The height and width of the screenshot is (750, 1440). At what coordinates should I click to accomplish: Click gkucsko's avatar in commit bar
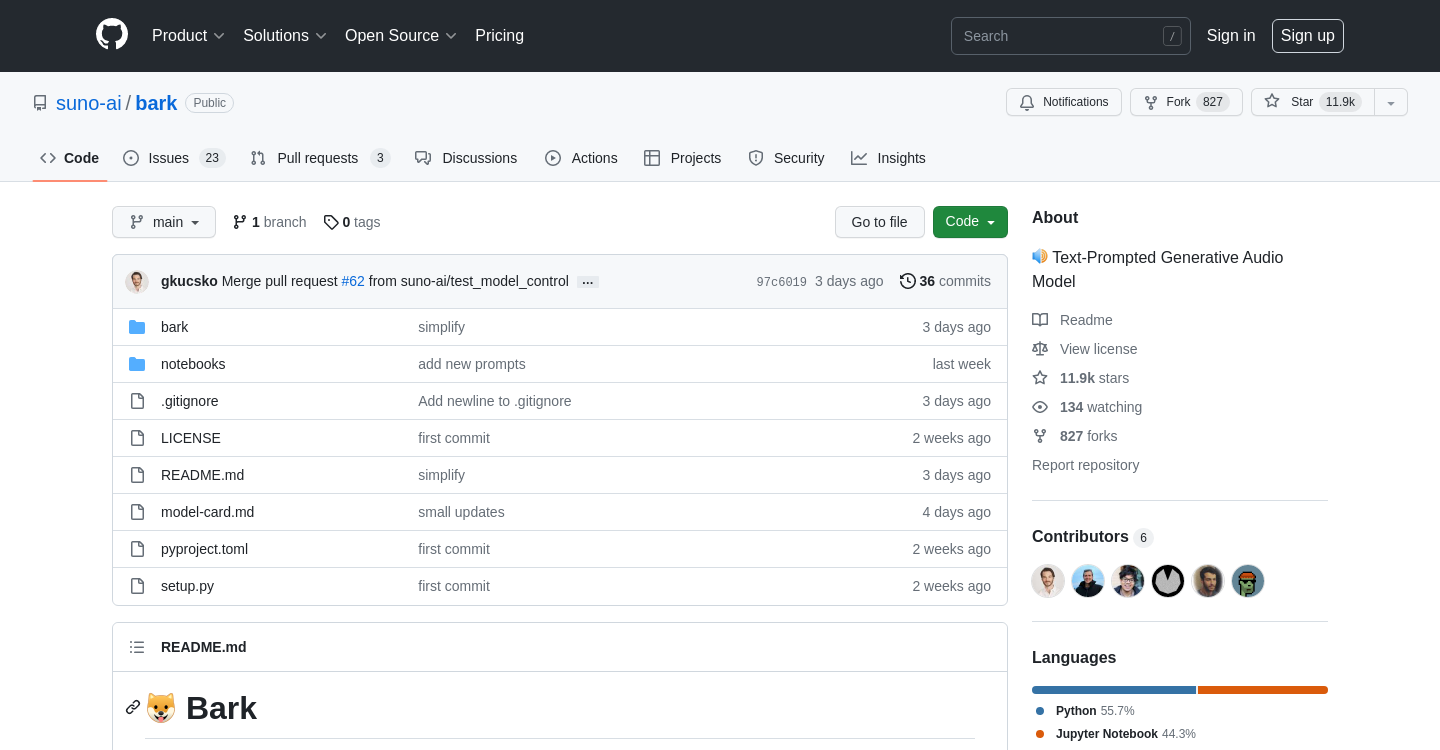tap(137, 282)
